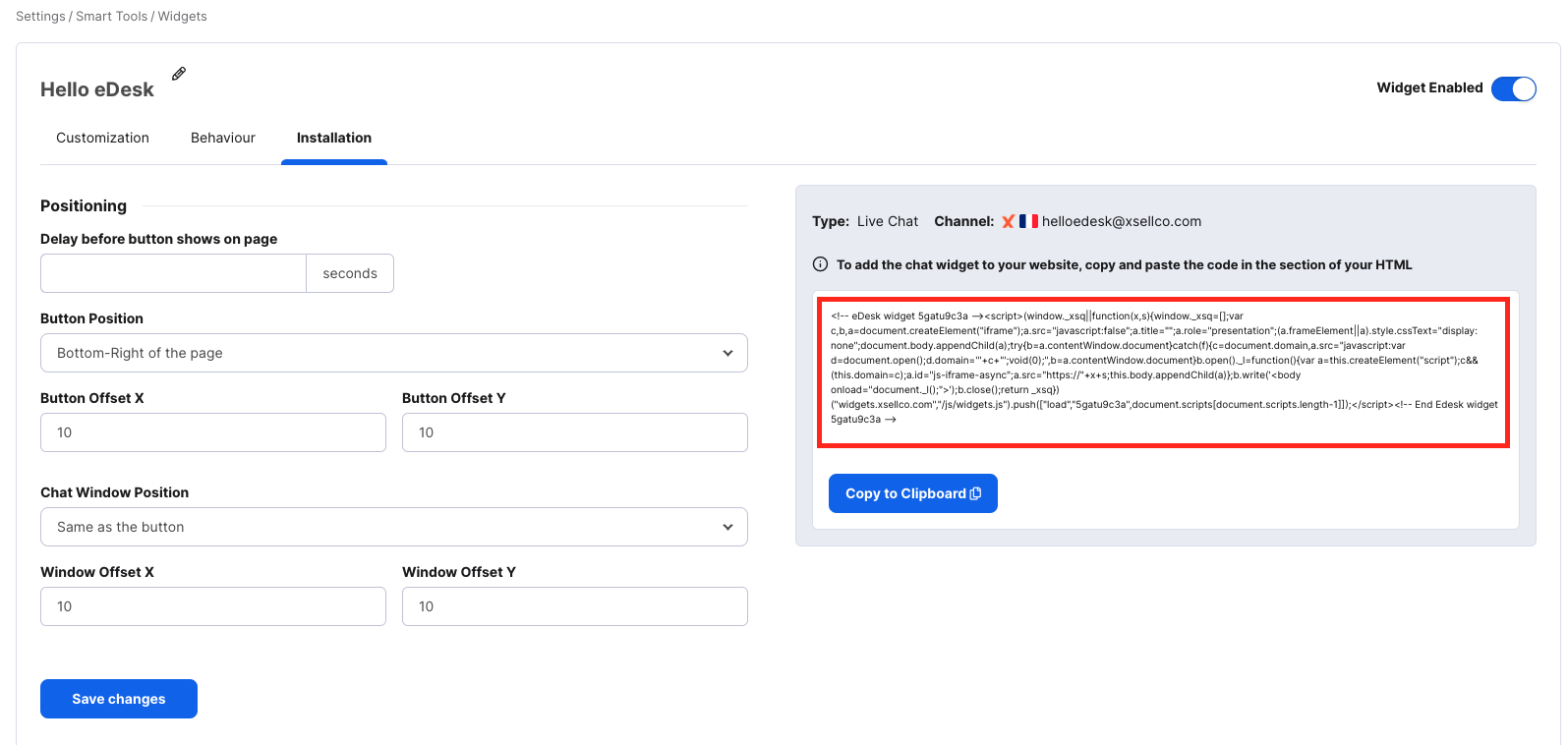Click Copy to Clipboard button
This screenshot has height=745, width=1568.
click(913, 493)
